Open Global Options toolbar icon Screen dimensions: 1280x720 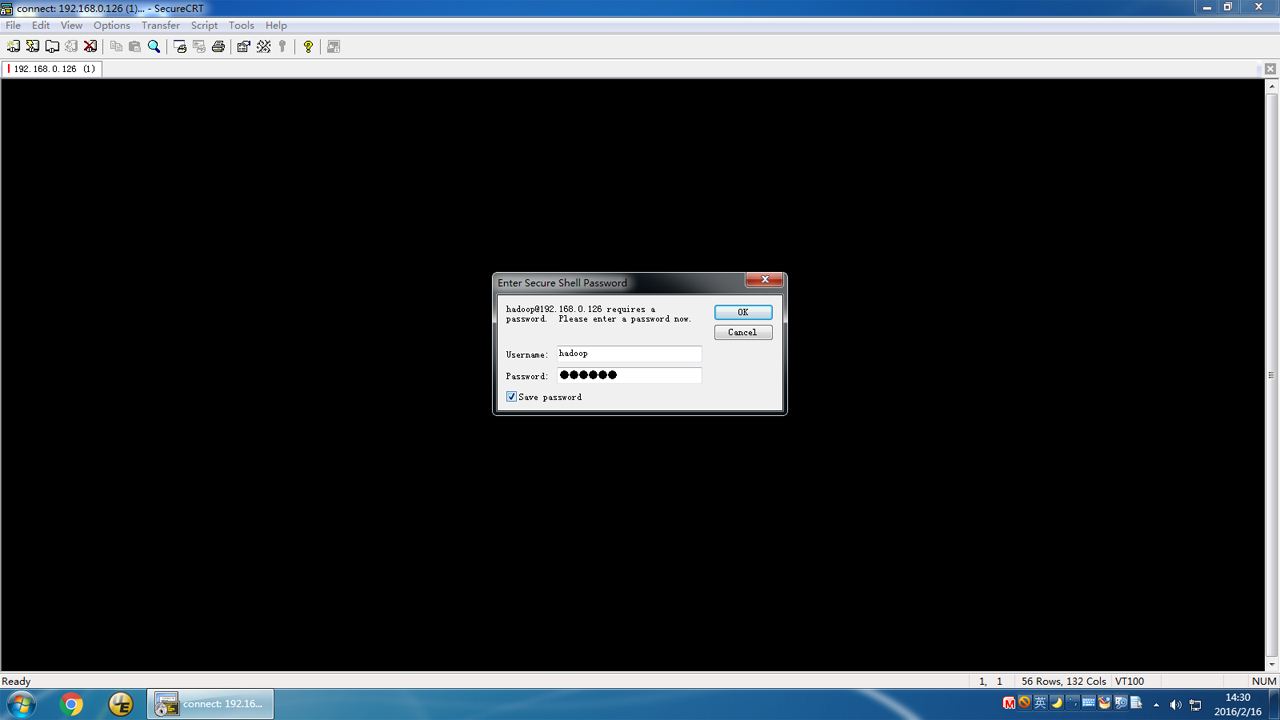263,46
